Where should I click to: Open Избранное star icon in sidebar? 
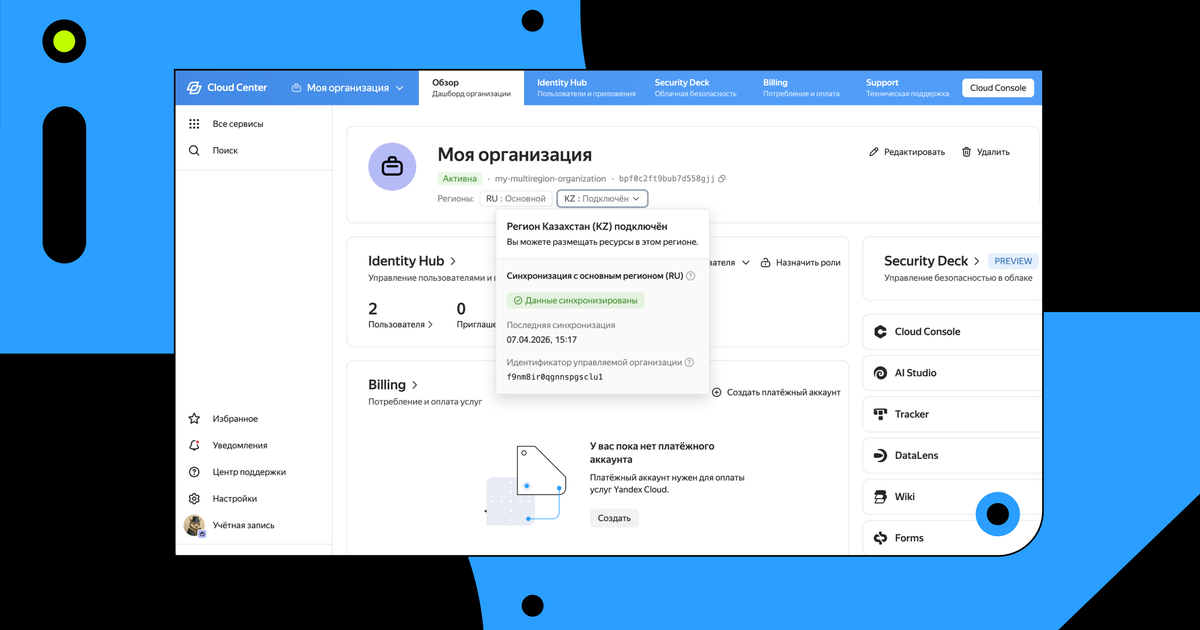pyautogui.click(x=194, y=419)
